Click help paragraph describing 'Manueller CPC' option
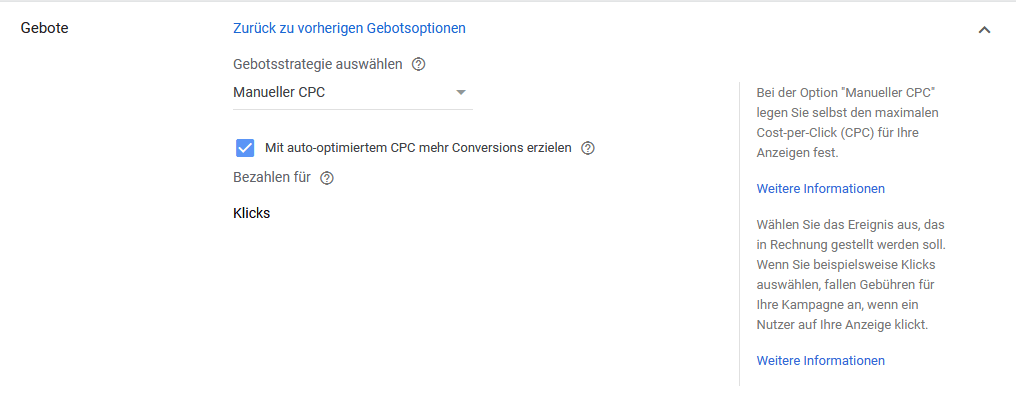Viewport: 1016px width, 401px height. tap(847, 121)
